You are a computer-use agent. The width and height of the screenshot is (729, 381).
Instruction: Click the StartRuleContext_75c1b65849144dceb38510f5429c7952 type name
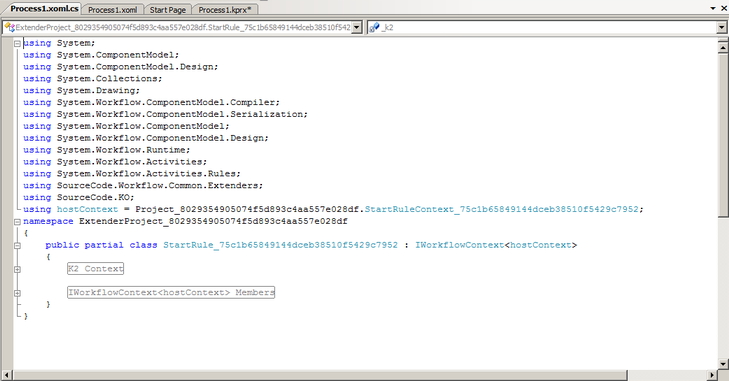[x=501, y=209]
